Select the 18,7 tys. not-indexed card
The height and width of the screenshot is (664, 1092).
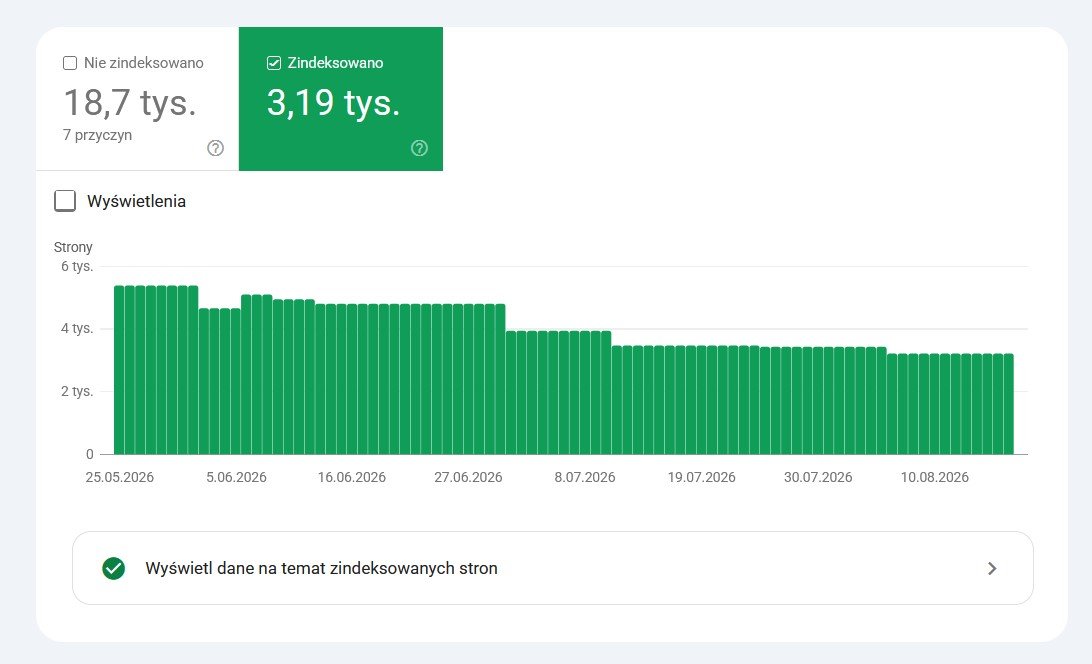pos(137,99)
